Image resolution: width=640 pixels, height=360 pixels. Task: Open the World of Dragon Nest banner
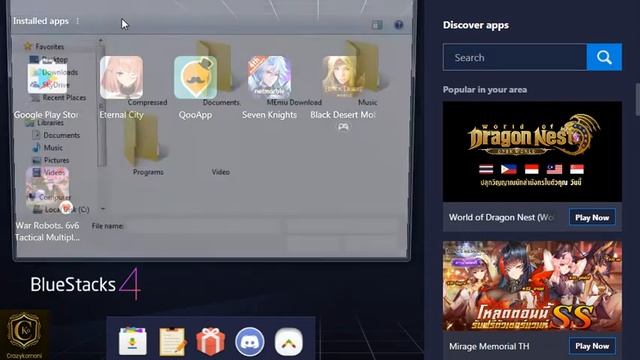coord(532,151)
